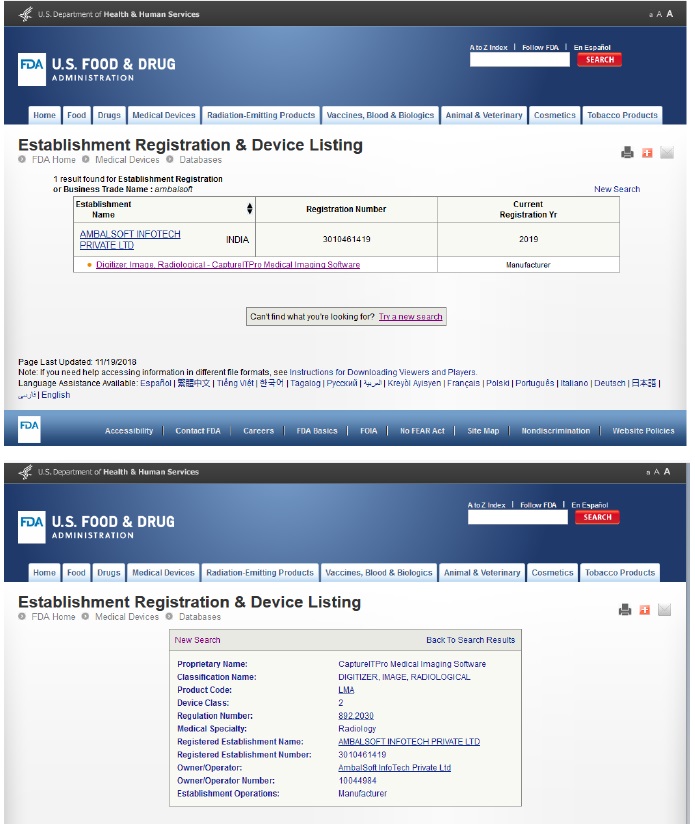Choose Español language assistance link
695x824 pixels.
pyautogui.click(x=155, y=383)
